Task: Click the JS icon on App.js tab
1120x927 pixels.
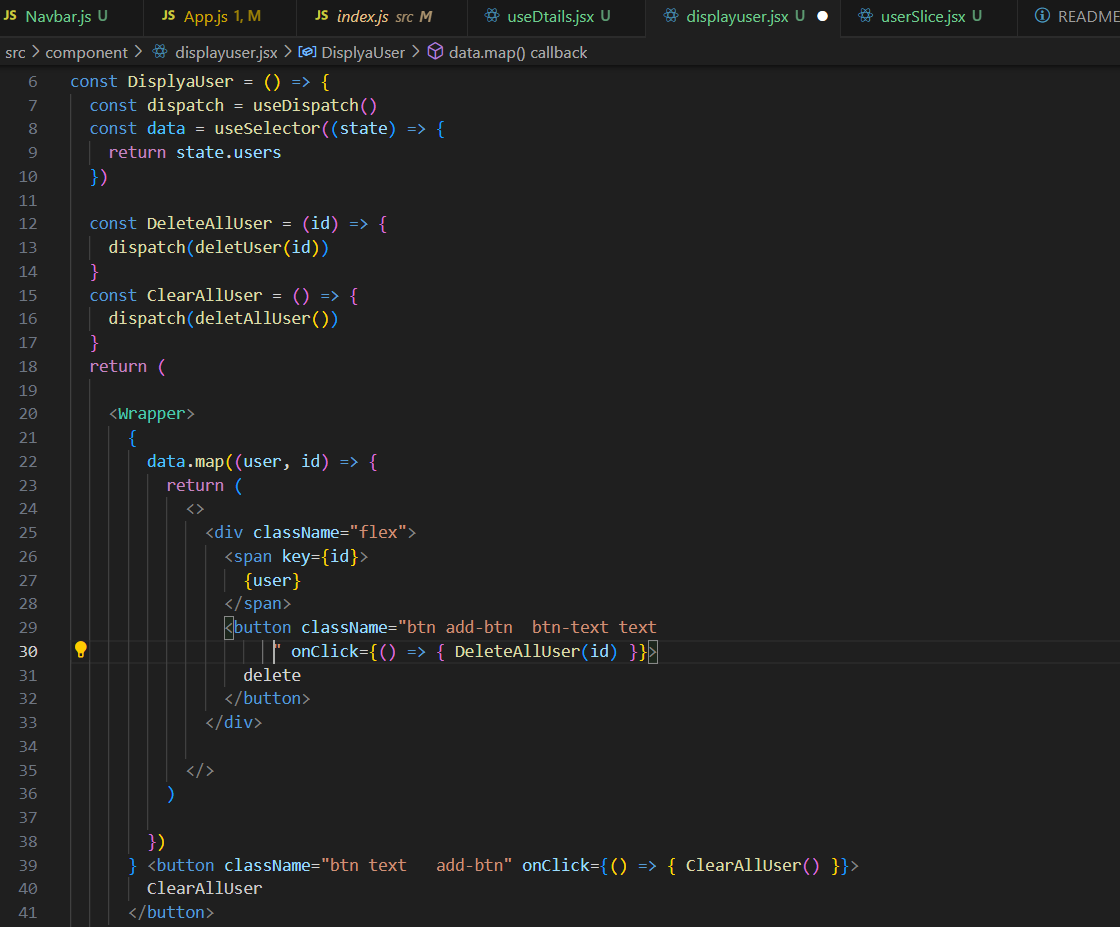Action: (x=169, y=16)
